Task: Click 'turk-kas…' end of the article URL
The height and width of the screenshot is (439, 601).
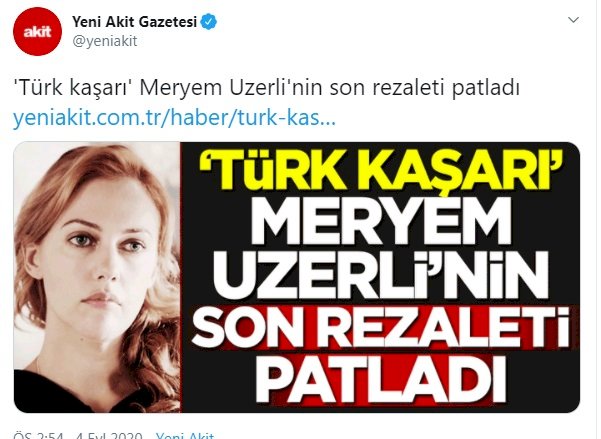Action: pos(286,117)
